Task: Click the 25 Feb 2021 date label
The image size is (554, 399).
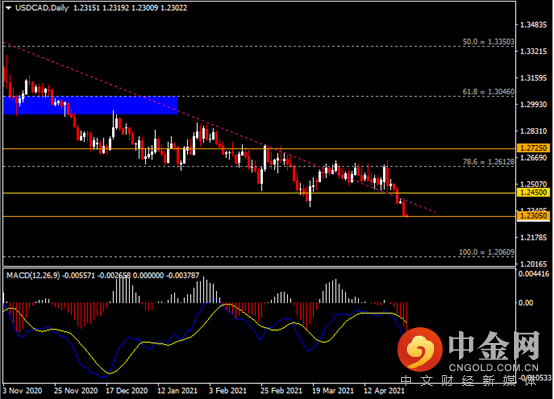Action: pos(281,391)
